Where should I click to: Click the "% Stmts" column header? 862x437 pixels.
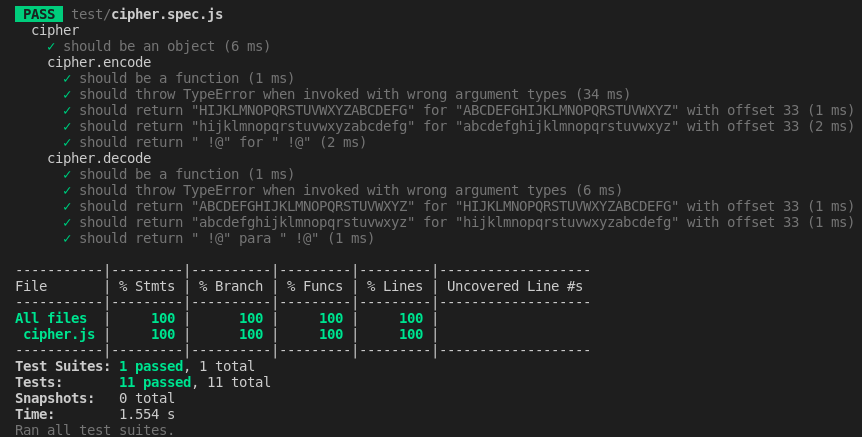point(147,286)
